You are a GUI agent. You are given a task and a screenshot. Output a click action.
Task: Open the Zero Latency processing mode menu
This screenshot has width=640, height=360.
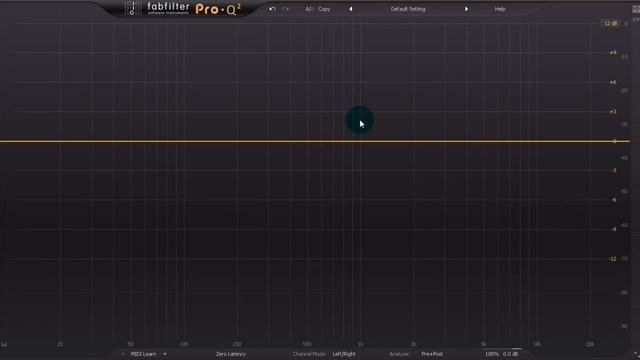(231, 354)
